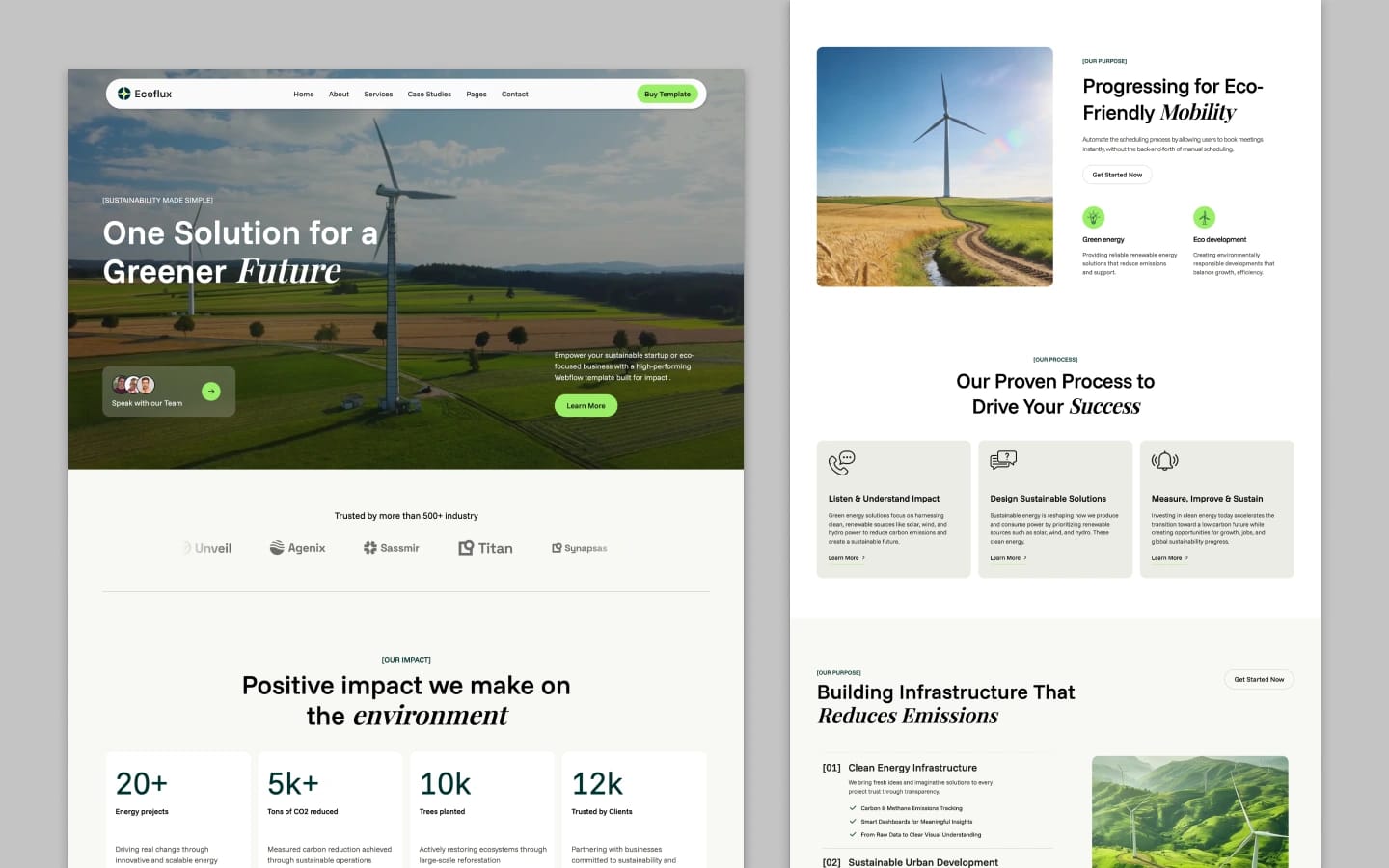Screen dimensions: 1389x868
Task: Click the green arrow in Speak with our Team card
Action: point(211,391)
